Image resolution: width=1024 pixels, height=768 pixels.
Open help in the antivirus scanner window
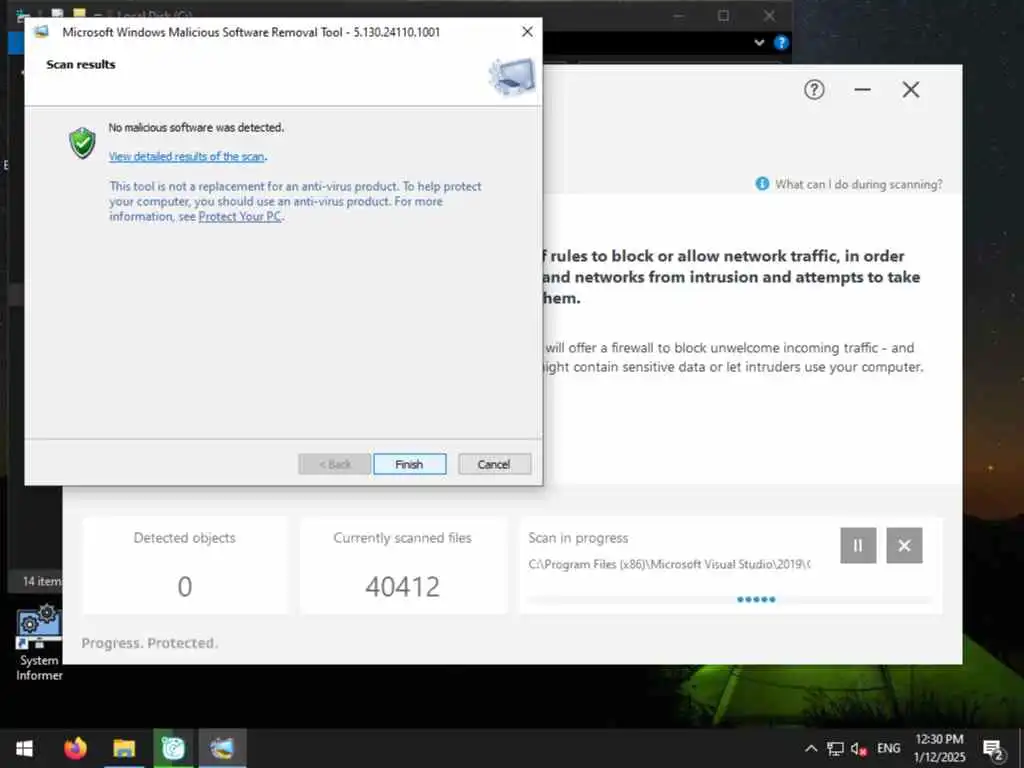coord(814,89)
